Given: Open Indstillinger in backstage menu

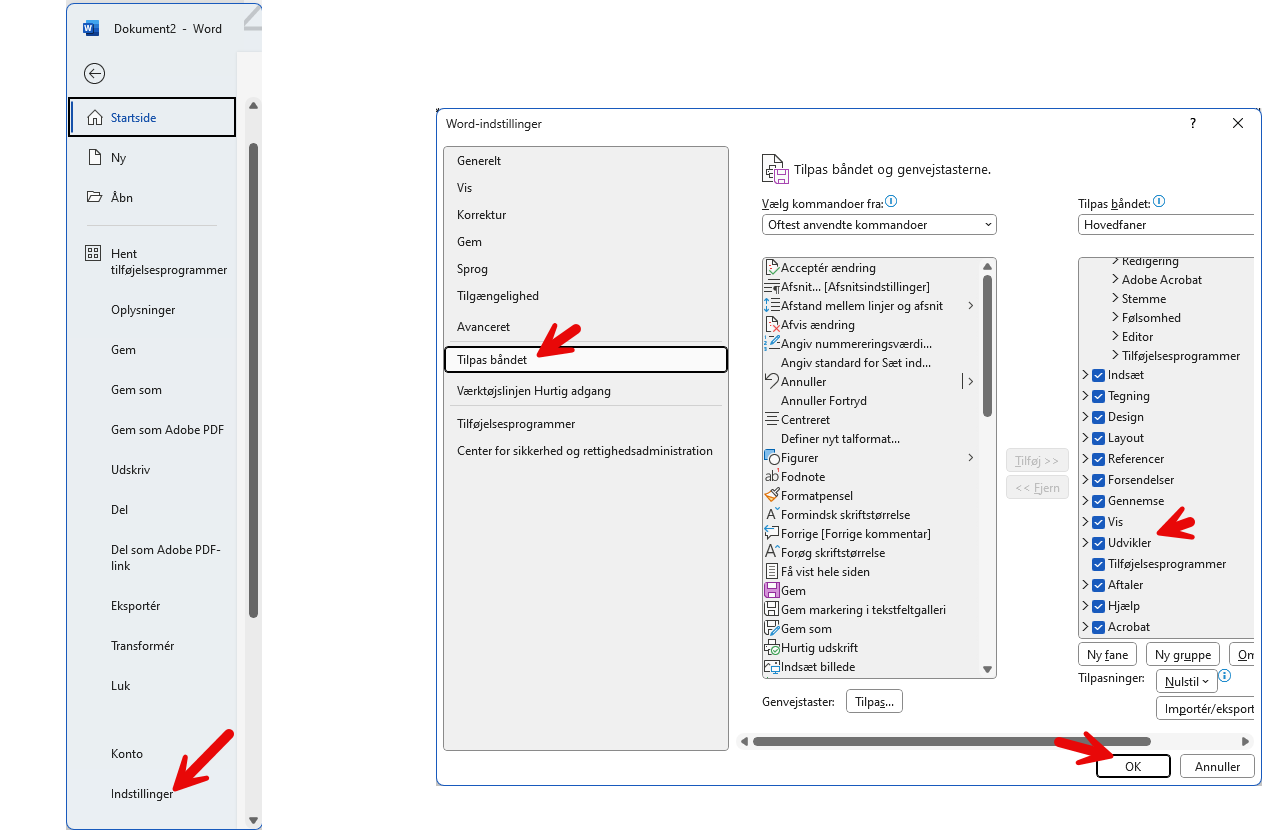Looking at the screenshot, I should [142, 794].
